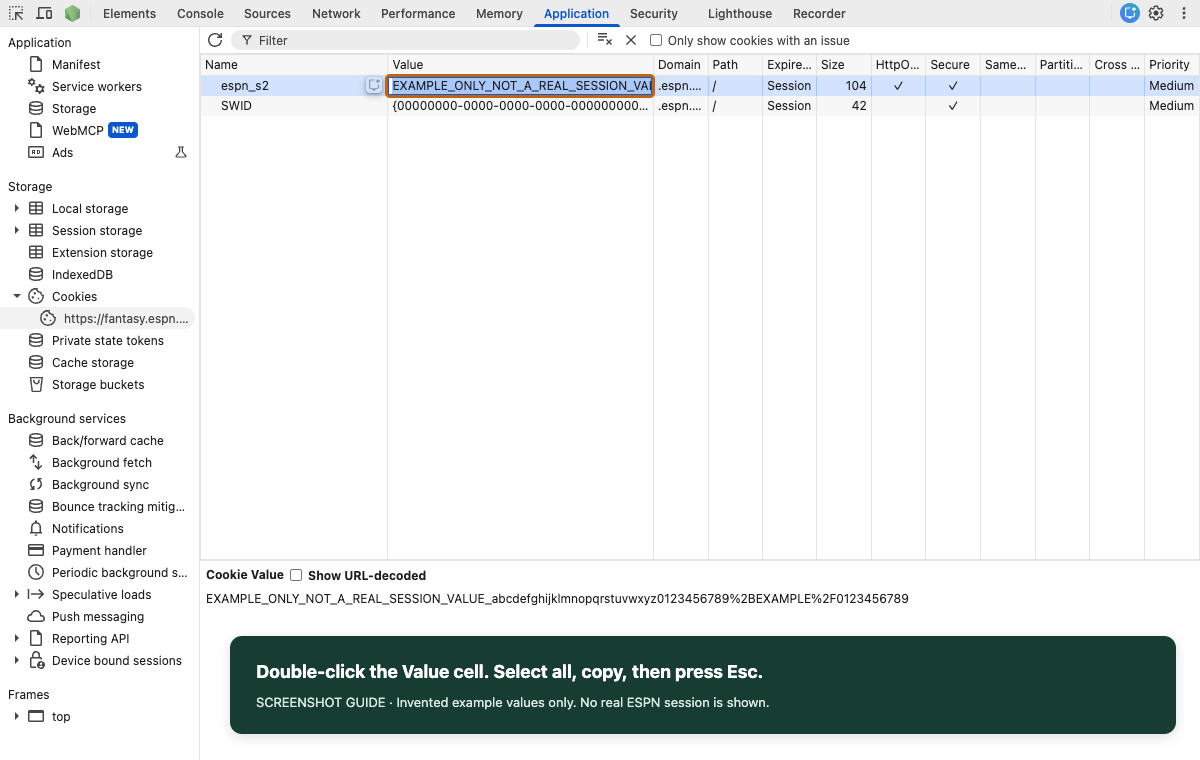The height and width of the screenshot is (760, 1200).
Task: Sort cookies by Name column
Action: [x=294, y=64]
